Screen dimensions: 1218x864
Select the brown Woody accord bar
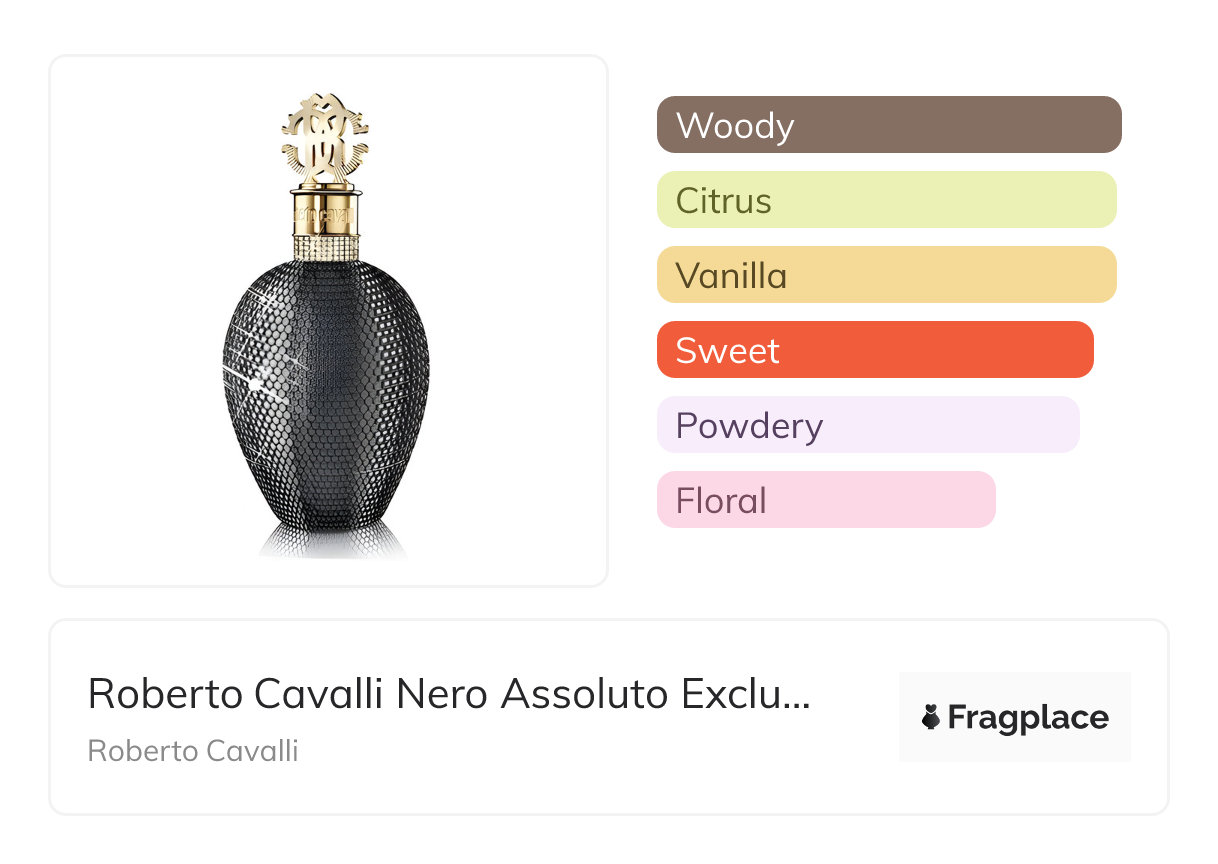coord(888,125)
